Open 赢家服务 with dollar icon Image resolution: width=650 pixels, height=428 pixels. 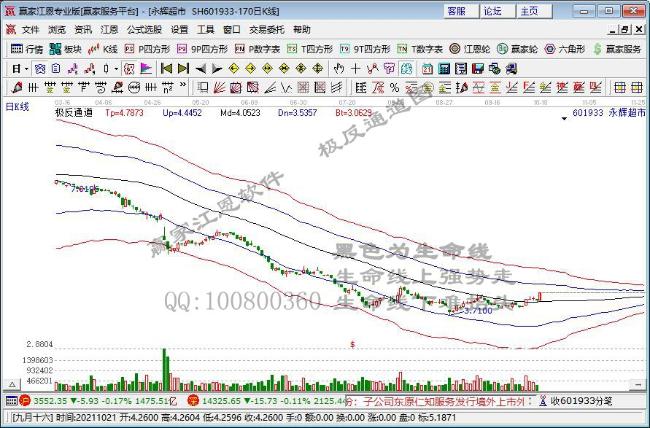[617, 49]
